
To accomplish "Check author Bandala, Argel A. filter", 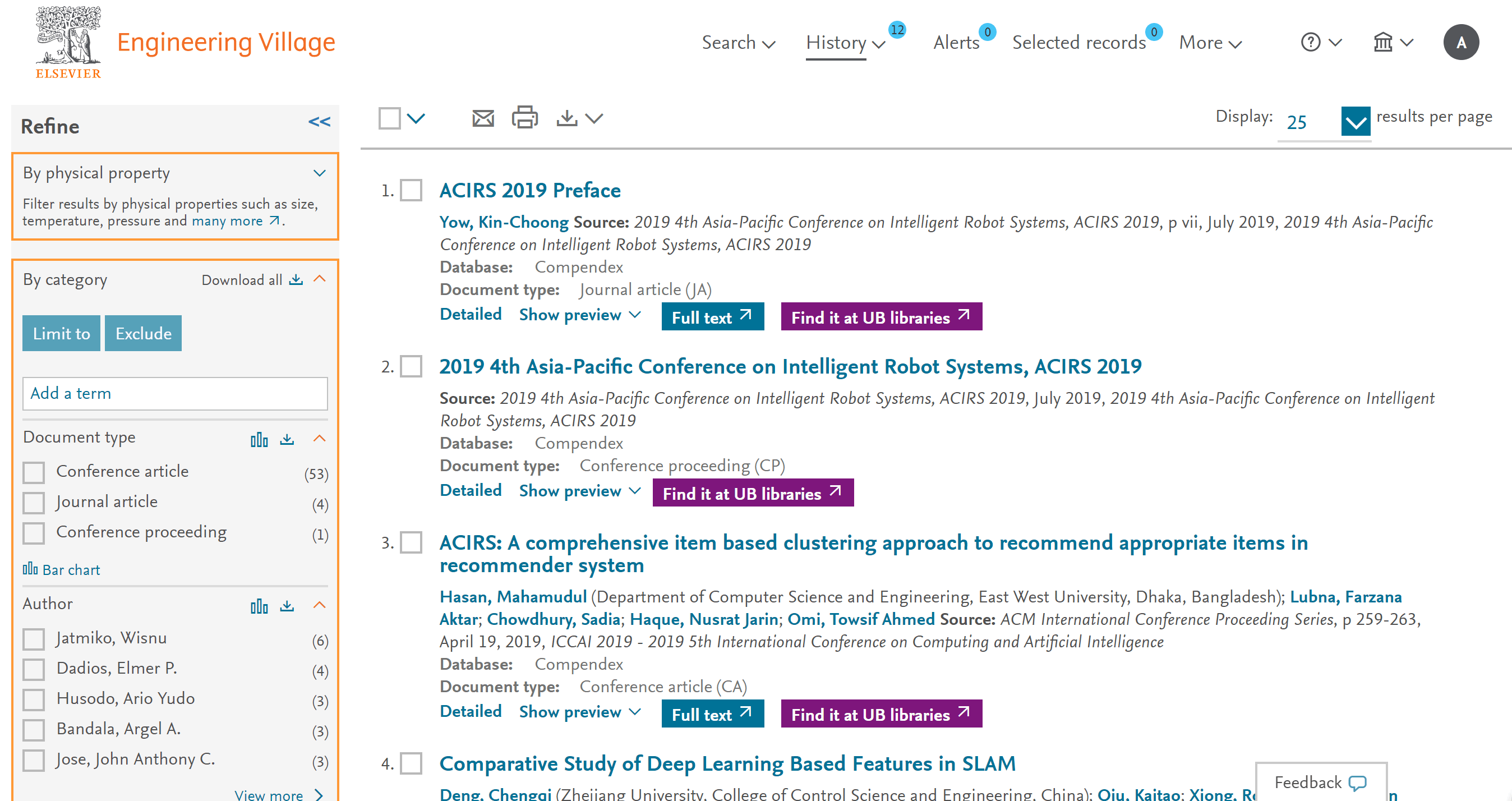I will tap(34, 730).
